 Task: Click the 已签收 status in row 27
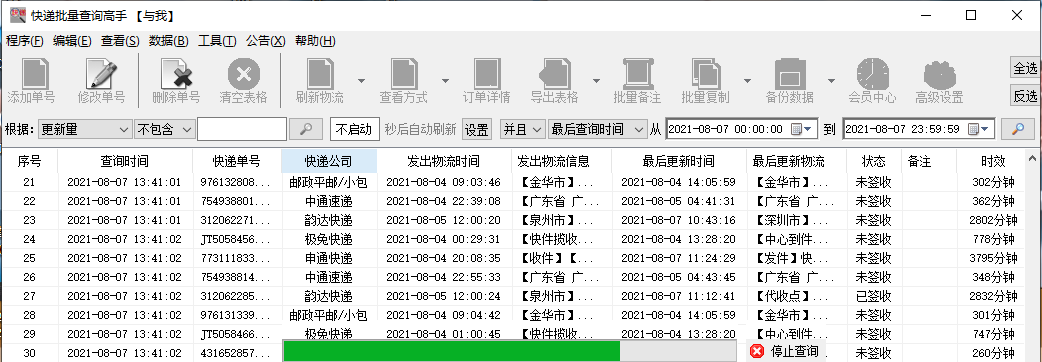(x=873, y=296)
